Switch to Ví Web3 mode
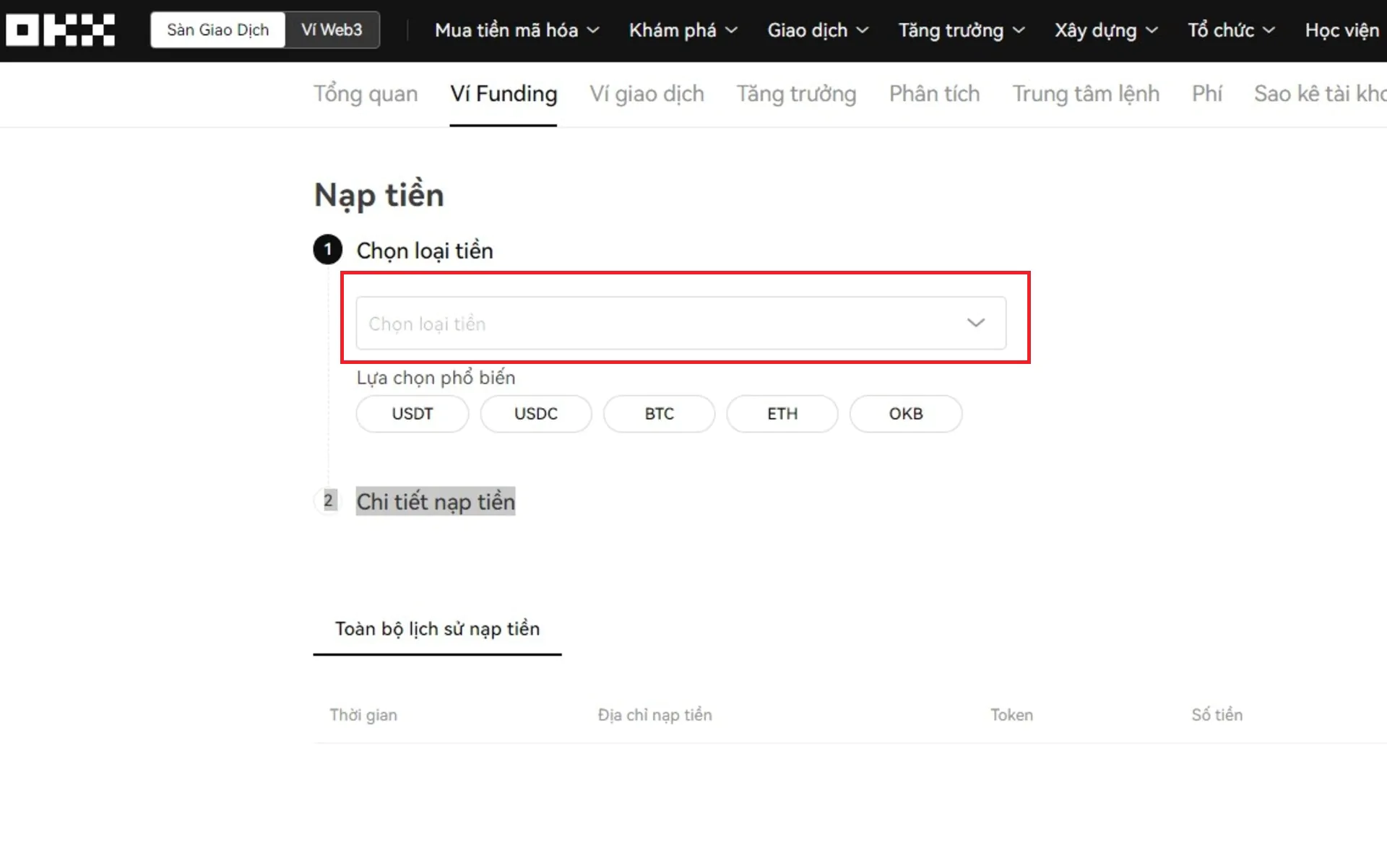This screenshot has height=868, width=1387. tap(332, 30)
